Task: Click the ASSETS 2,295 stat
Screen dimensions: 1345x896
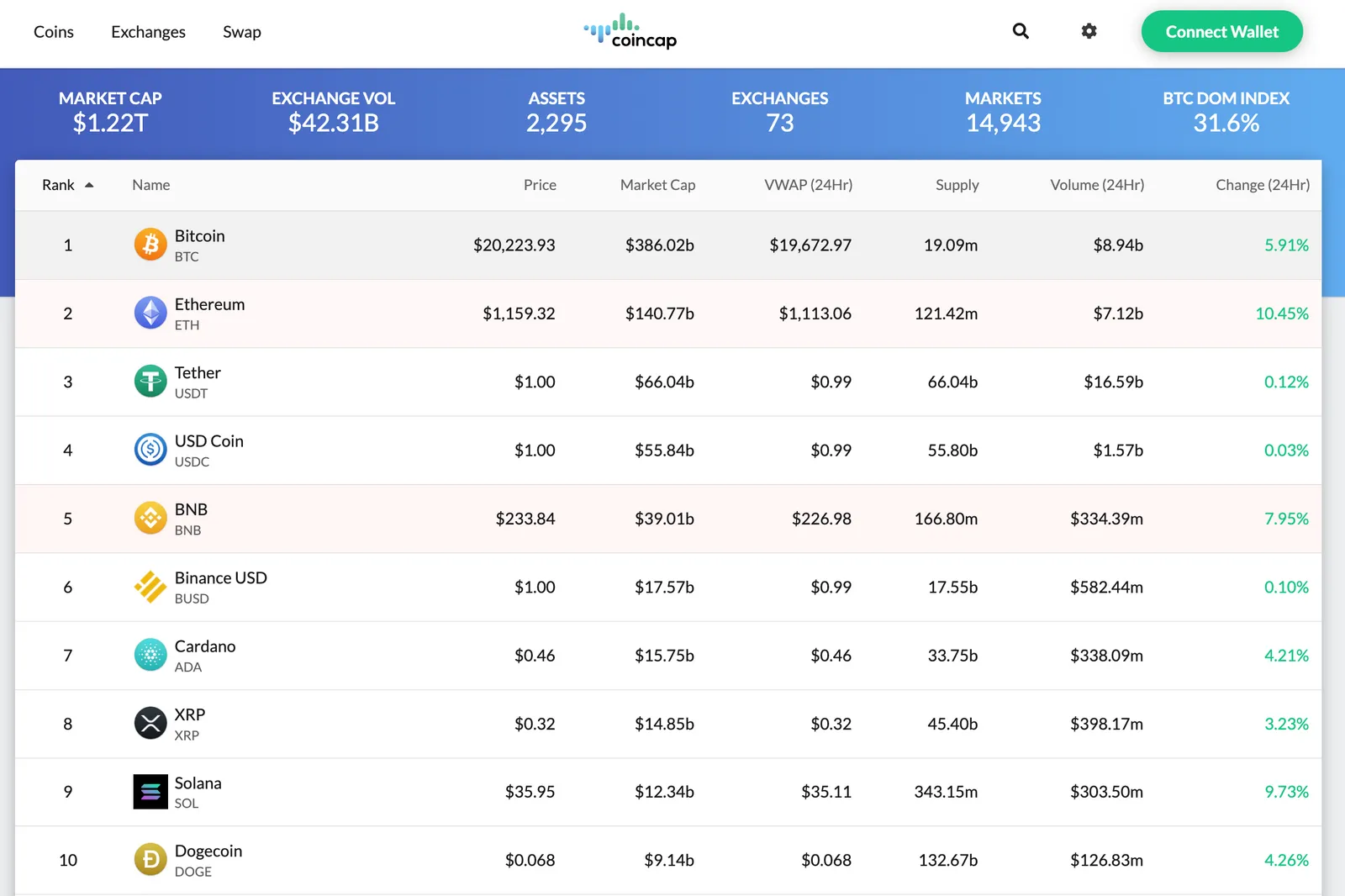Action: click(x=556, y=112)
